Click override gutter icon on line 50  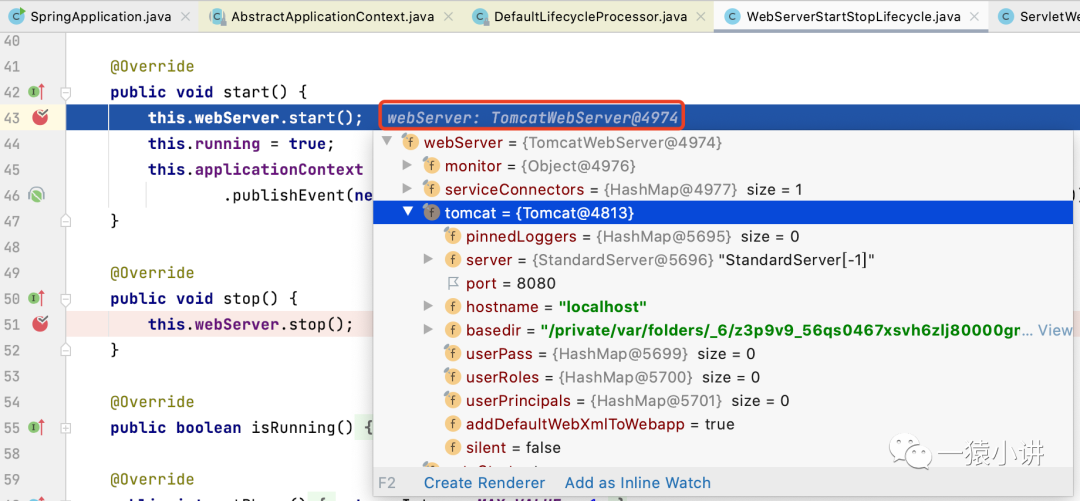click(37, 298)
